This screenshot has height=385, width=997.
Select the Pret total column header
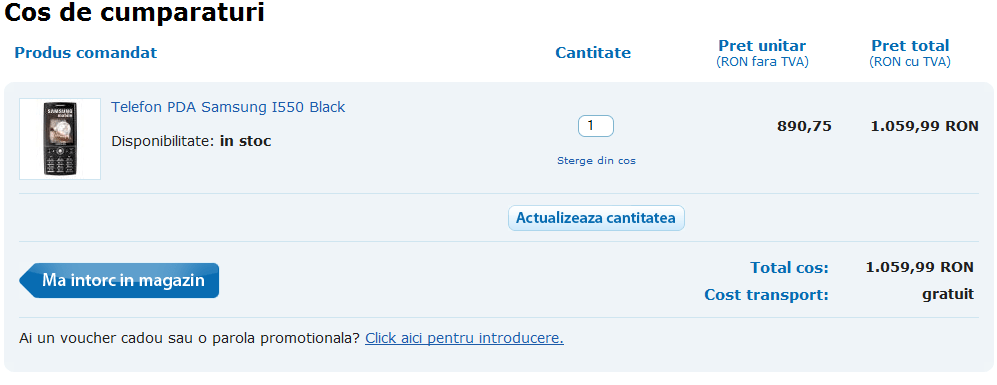point(910,46)
